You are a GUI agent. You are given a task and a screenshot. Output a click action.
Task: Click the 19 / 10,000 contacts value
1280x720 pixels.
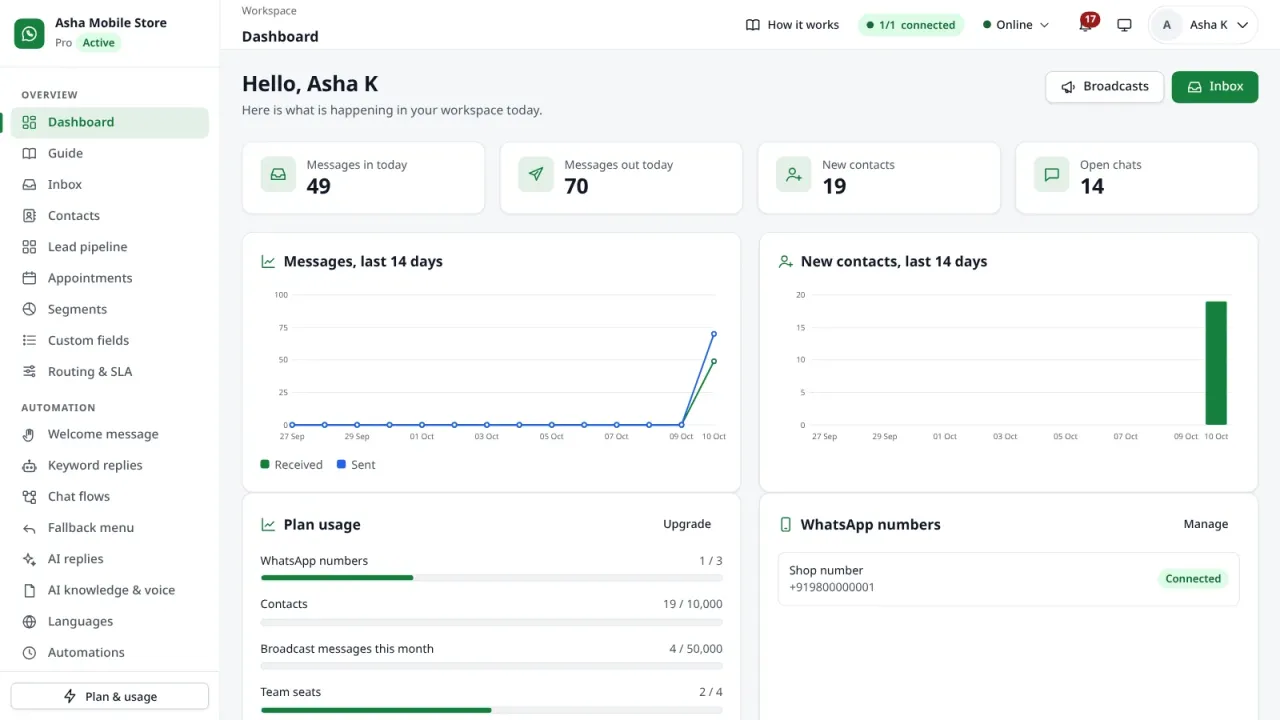692,604
